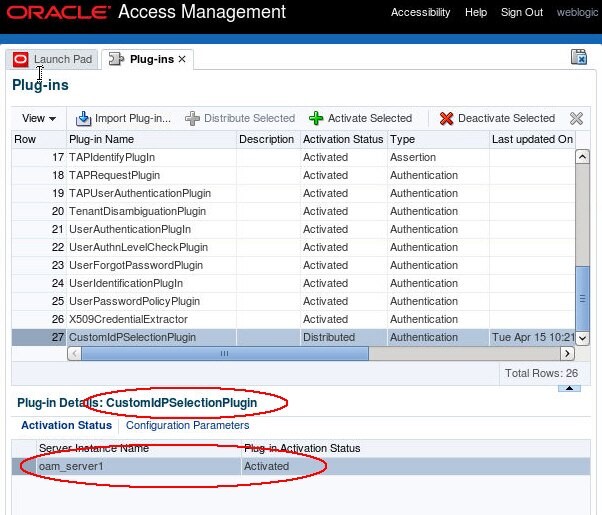Click the horizontal scrollbar right arrow

(x=567, y=353)
